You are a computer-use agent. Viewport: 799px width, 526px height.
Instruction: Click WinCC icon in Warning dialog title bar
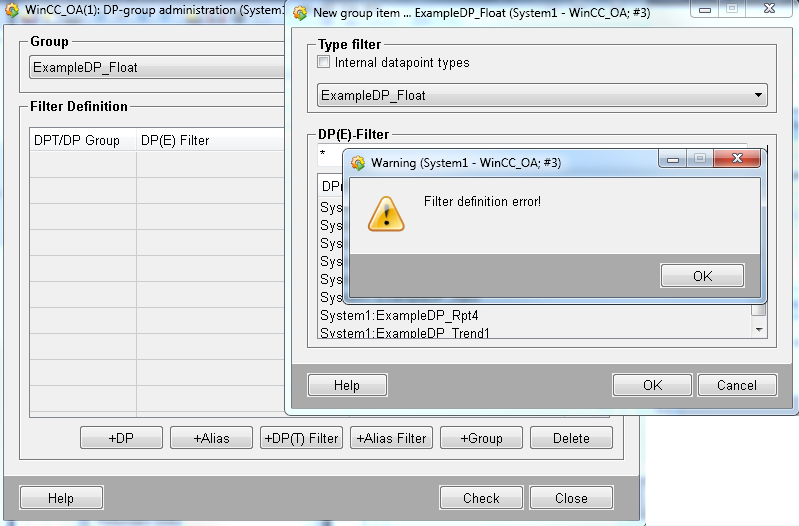358,162
